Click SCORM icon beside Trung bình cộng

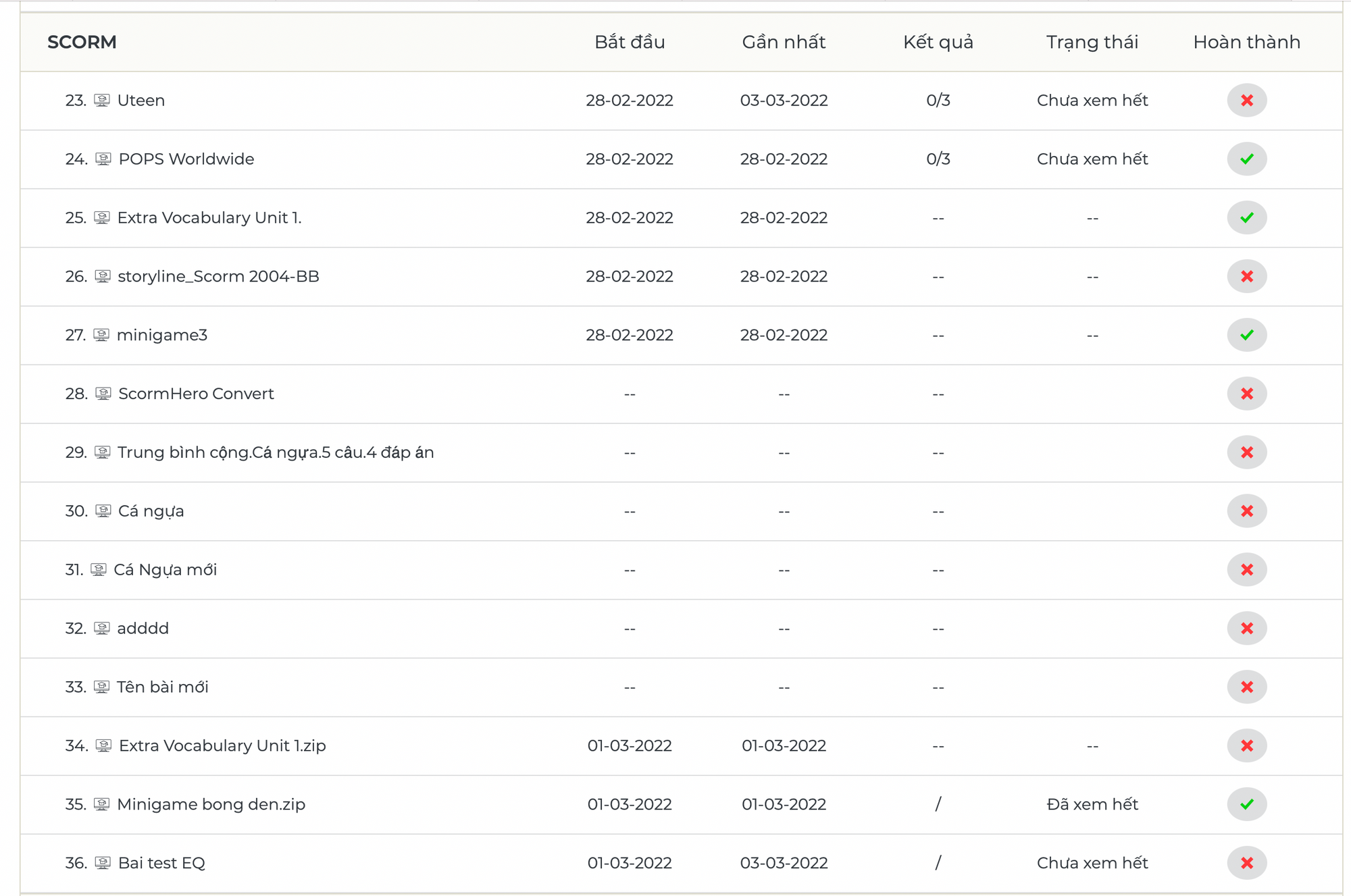102,452
